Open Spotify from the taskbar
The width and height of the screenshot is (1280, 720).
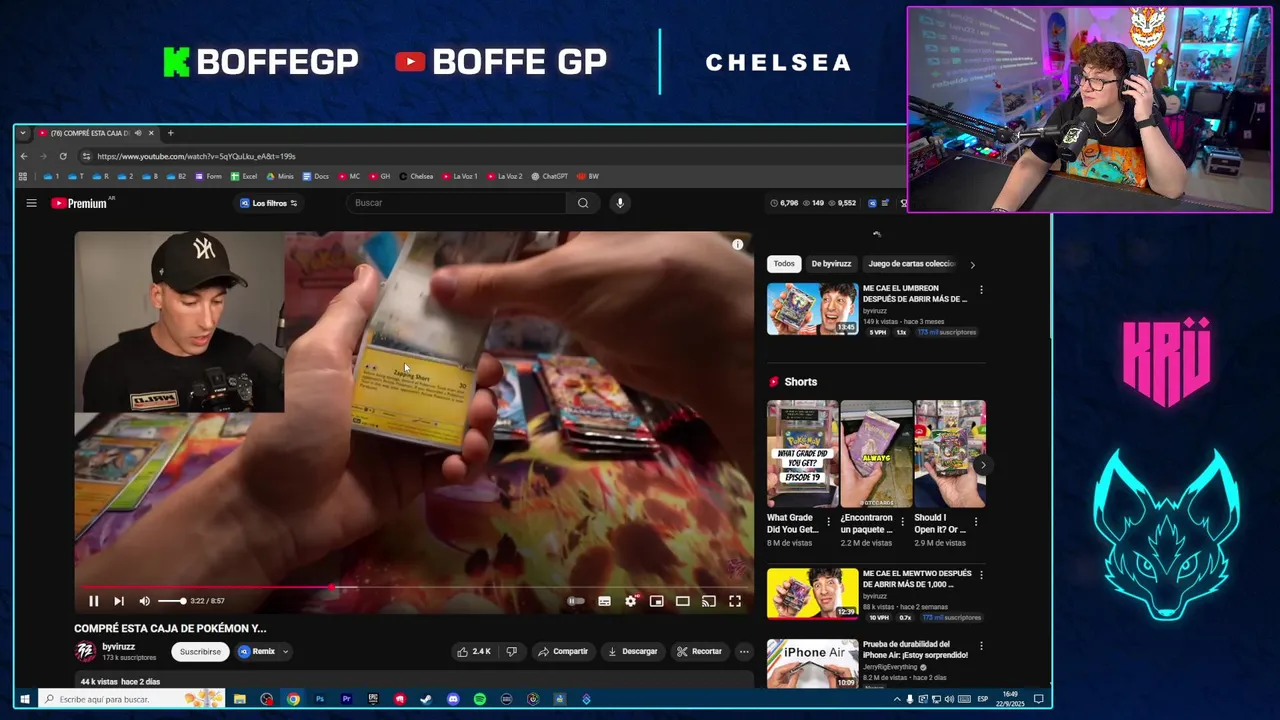pos(480,699)
